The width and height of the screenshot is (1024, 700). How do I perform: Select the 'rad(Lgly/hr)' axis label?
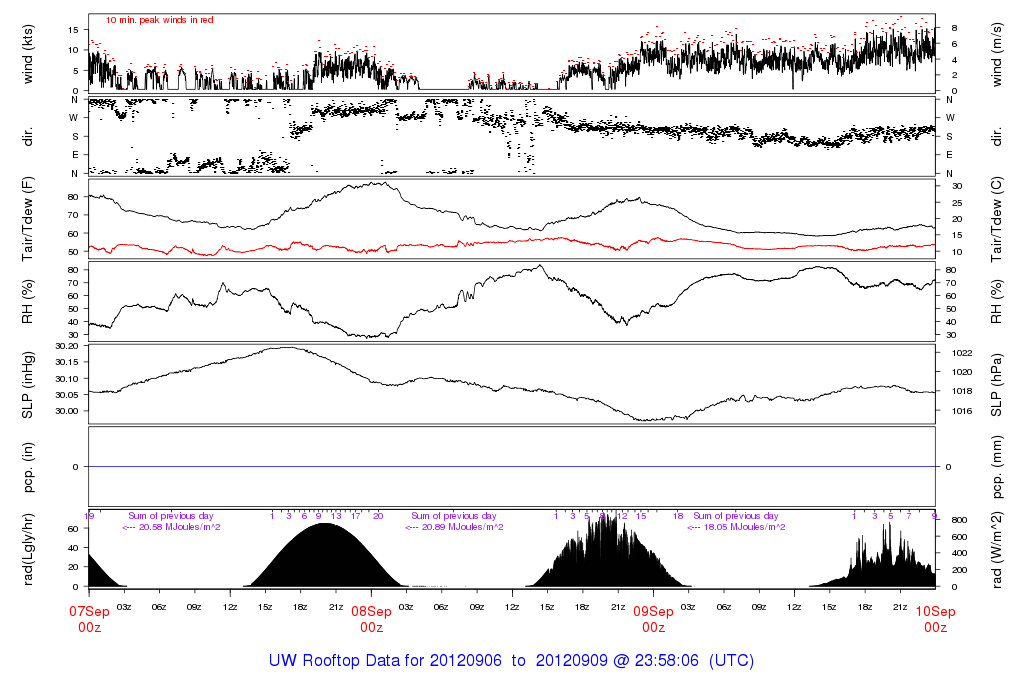28,549
